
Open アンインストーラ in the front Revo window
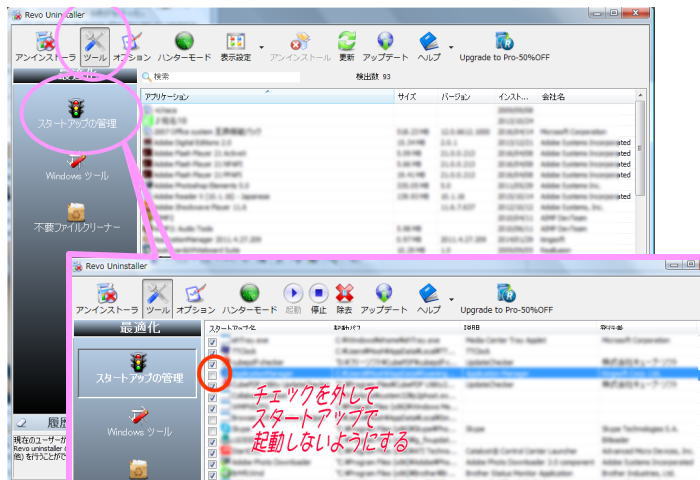[107, 298]
